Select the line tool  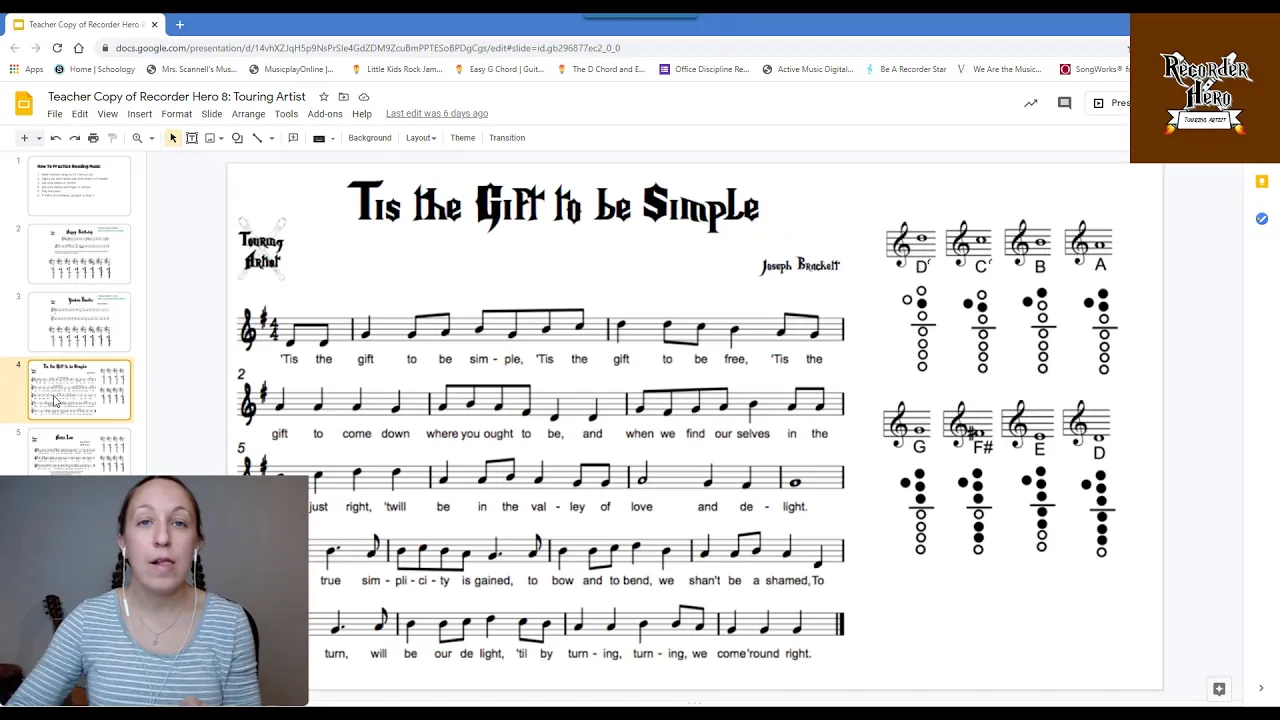[x=257, y=138]
